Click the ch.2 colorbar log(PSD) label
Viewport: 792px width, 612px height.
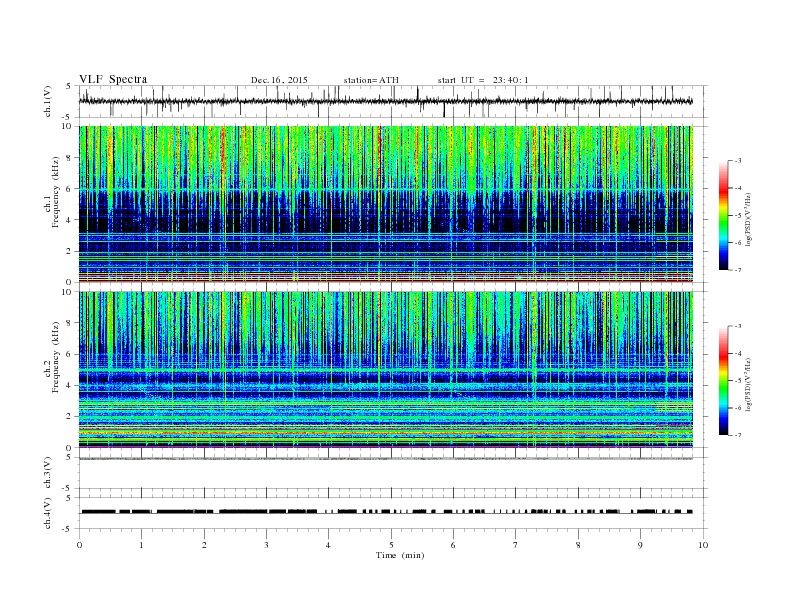749,384
